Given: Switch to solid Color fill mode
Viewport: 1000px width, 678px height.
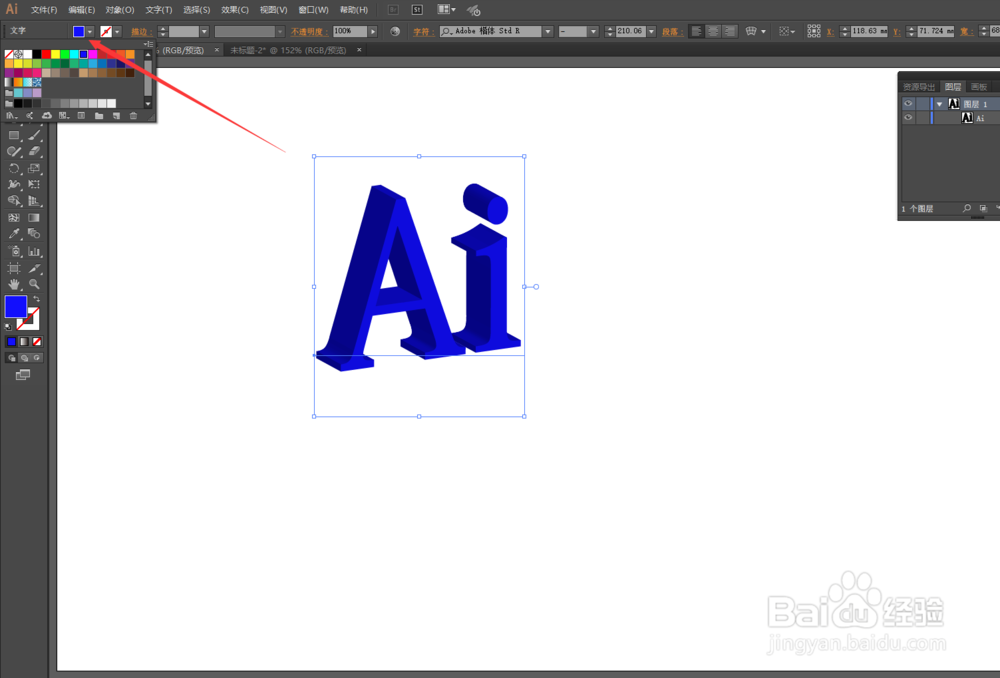Looking at the screenshot, I should [x=11, y=342].
